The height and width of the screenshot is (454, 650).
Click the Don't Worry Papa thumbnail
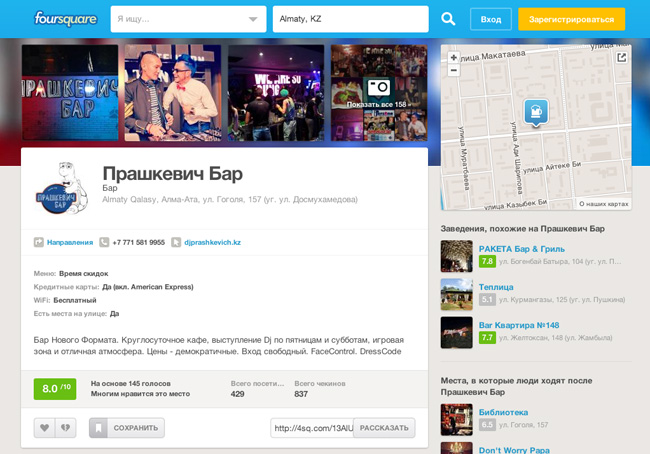pyautogui.click(x=456, y=448)
